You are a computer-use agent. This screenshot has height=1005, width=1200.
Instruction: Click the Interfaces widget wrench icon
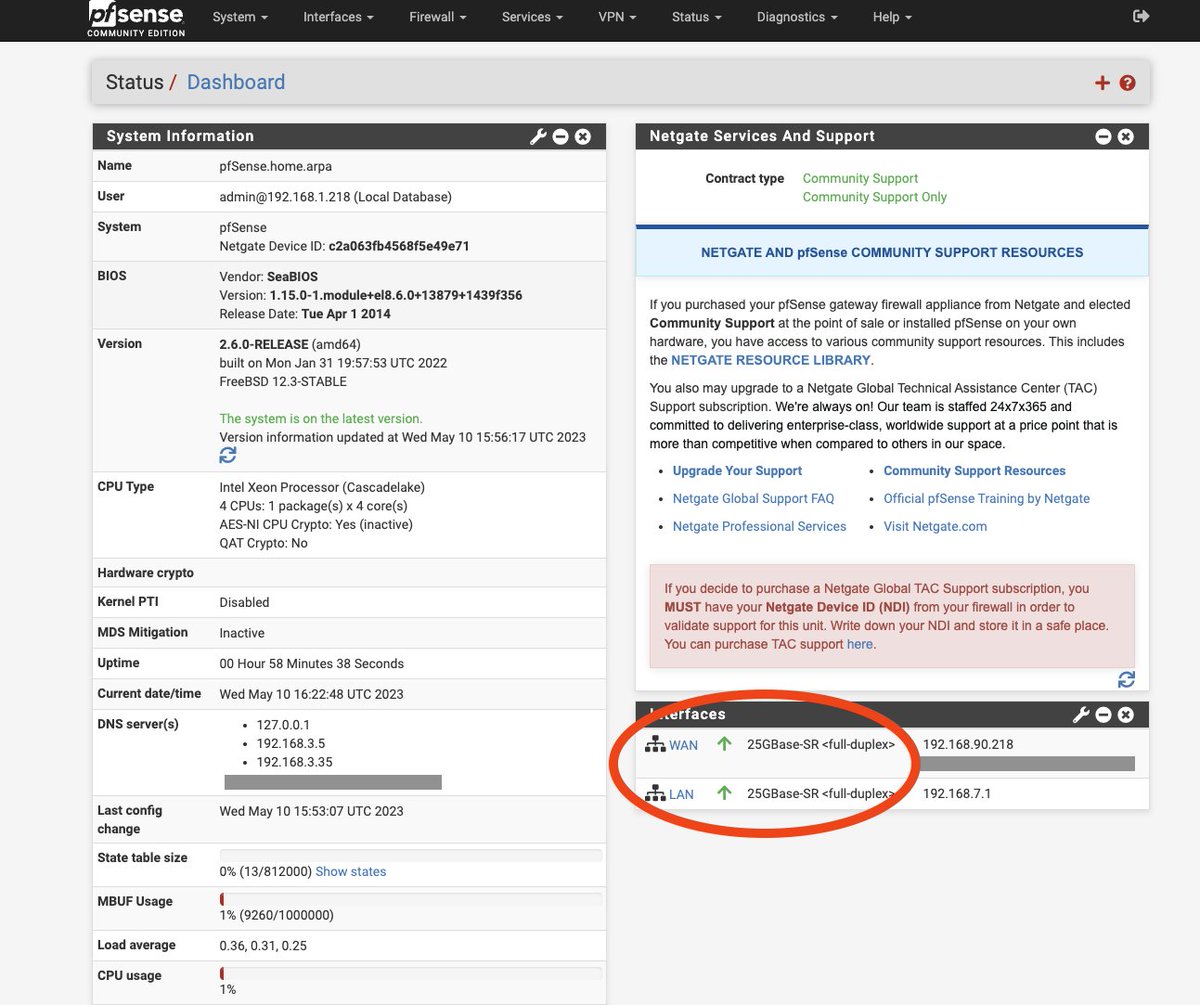coord(1081,715)
